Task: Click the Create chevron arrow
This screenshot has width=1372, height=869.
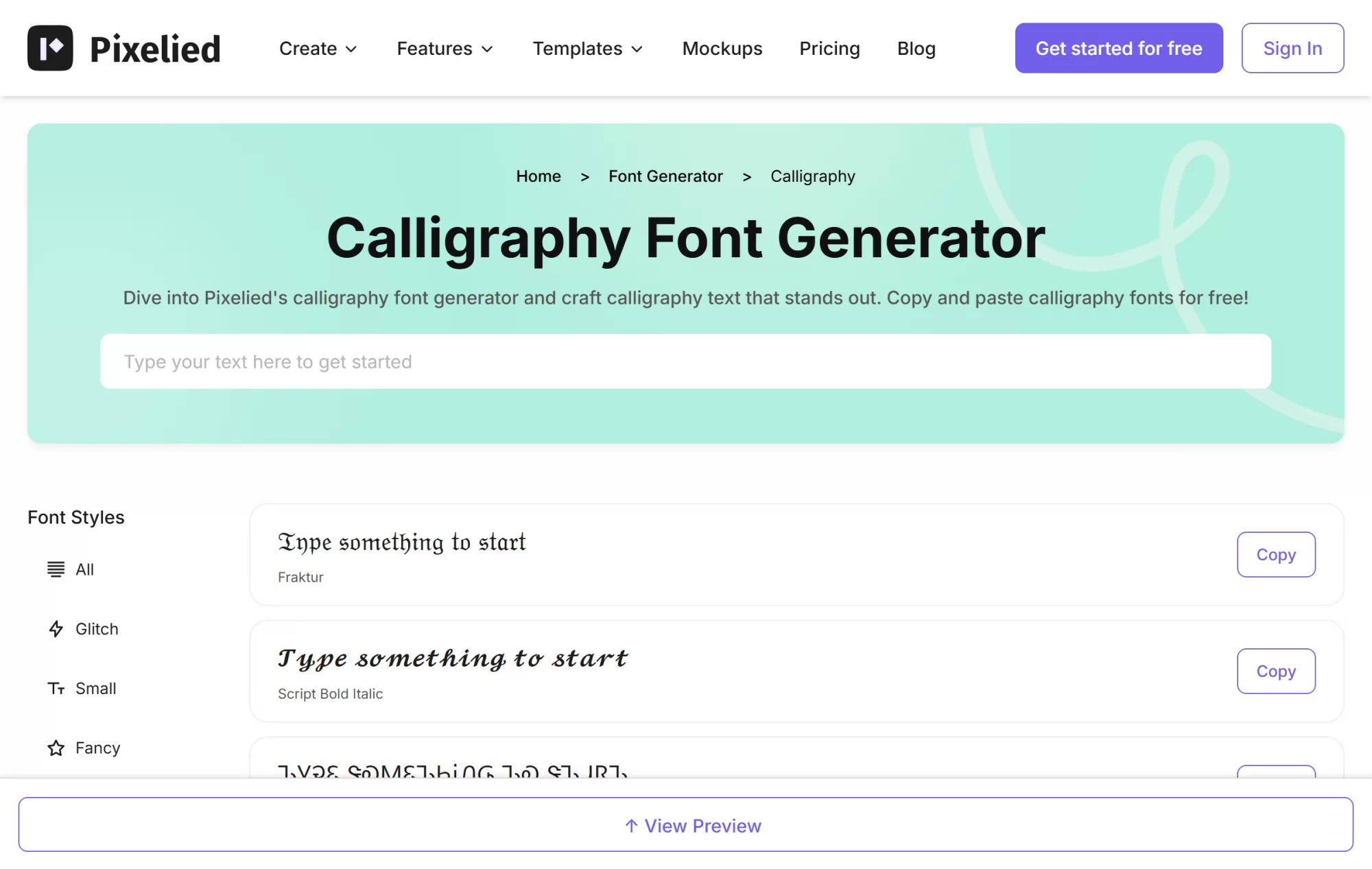Action: pos(351,49)
